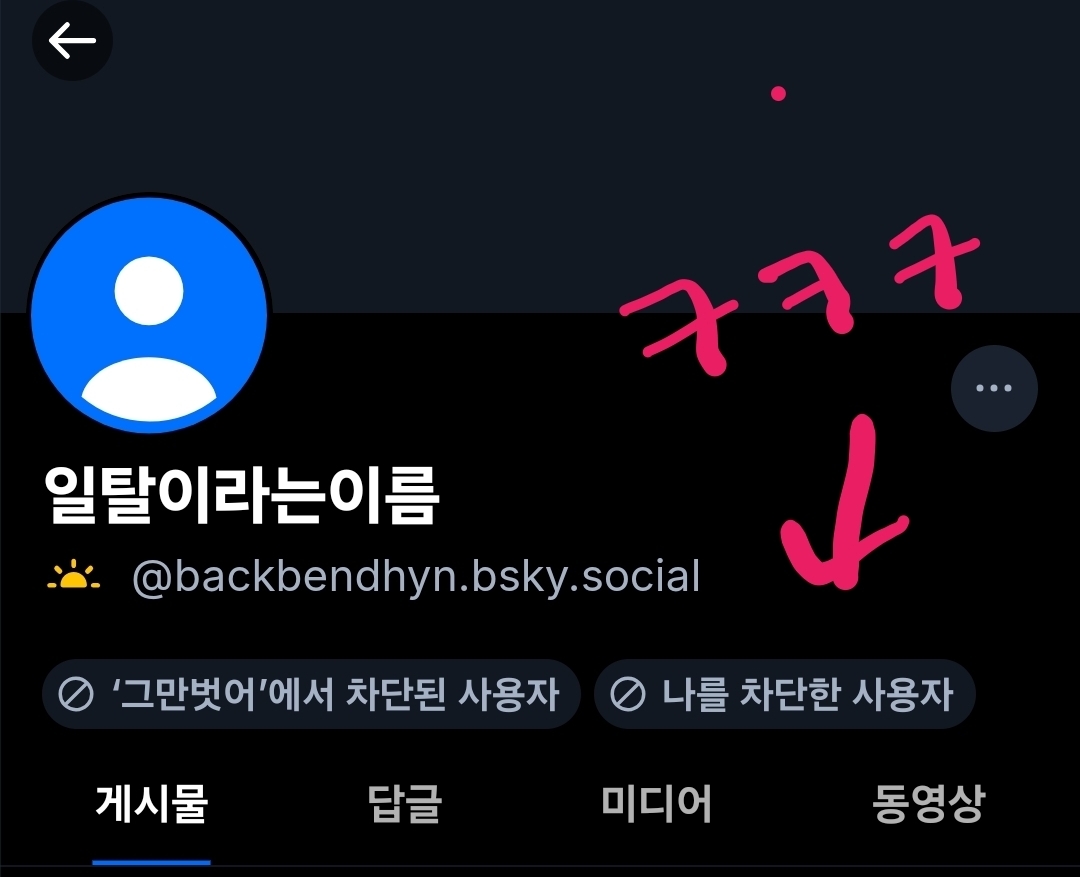Click the small pink dot on banner
Viewport: 1080px width, 877px height.
pyautogui.click(x=778, y=93)
